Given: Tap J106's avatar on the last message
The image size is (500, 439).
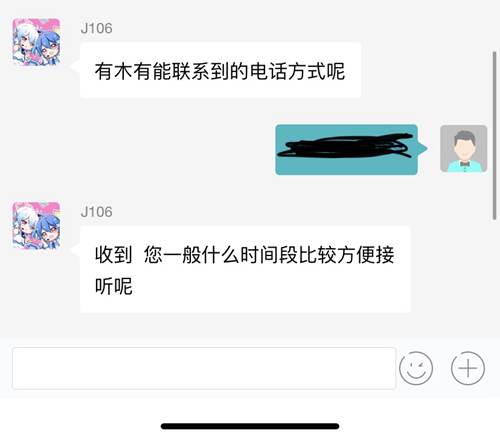Looking at the screenshot, I should [36, 226].
